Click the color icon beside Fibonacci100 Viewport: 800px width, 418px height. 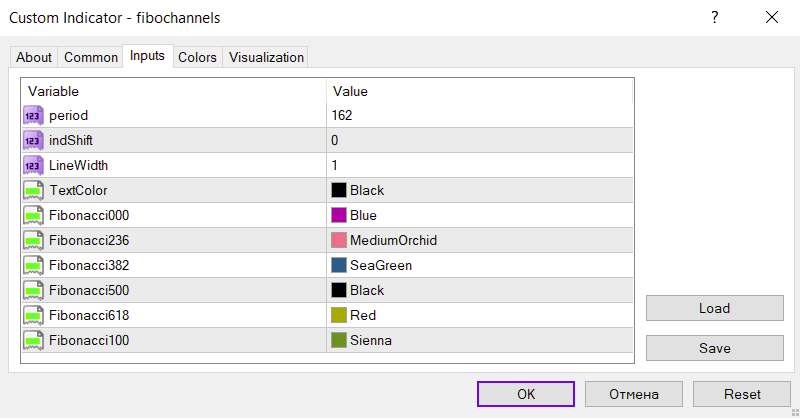coord(32,340)
